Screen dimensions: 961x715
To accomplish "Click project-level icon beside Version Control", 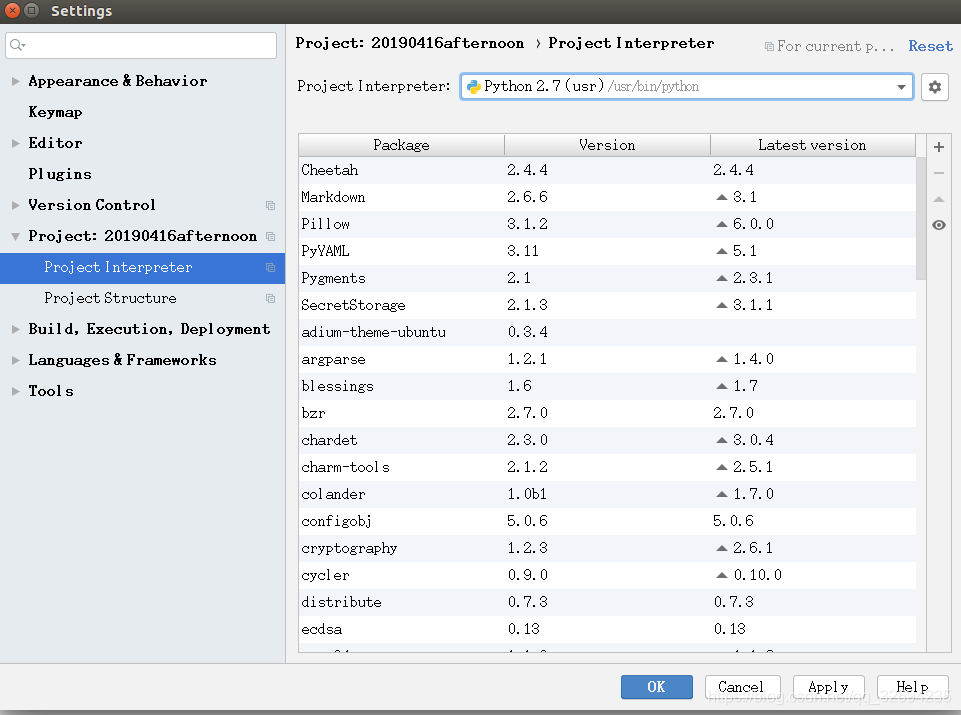I will 270,205.
